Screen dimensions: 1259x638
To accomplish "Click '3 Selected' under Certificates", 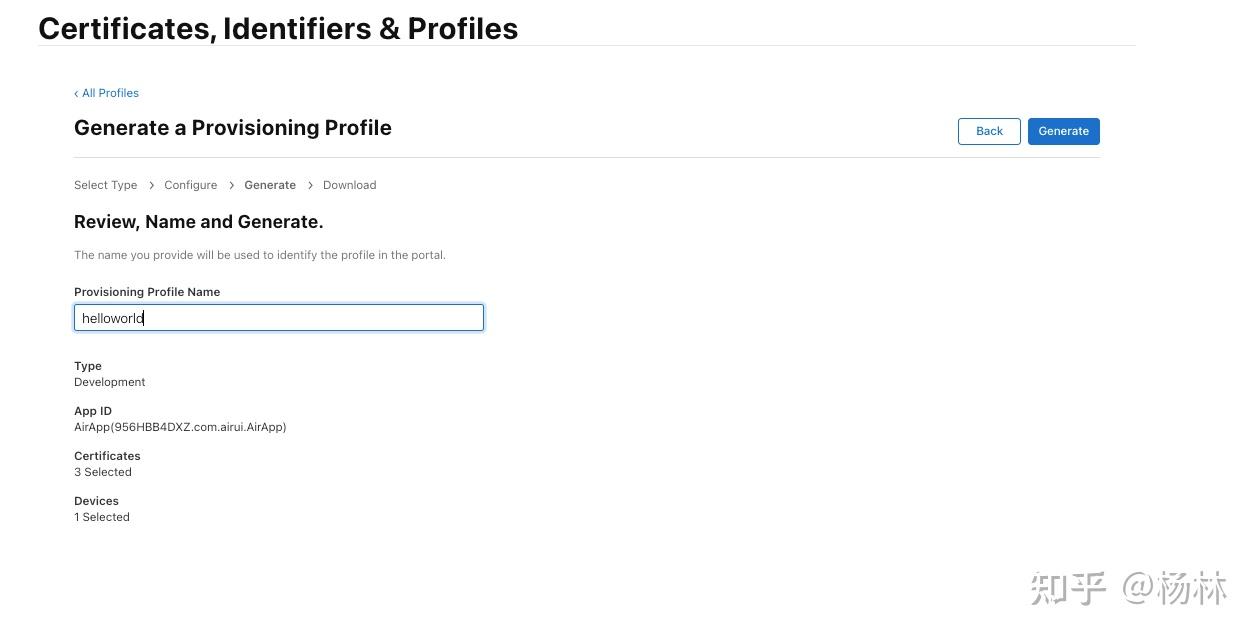I will [x=103, y=472].
